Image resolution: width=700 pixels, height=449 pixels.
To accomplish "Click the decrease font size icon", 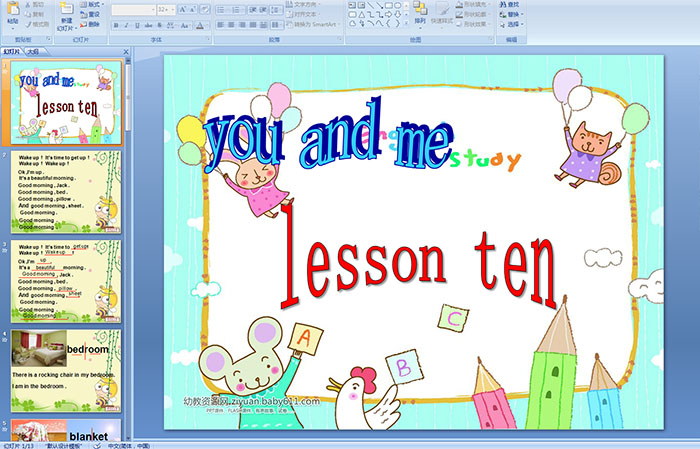I will [193, 9].
